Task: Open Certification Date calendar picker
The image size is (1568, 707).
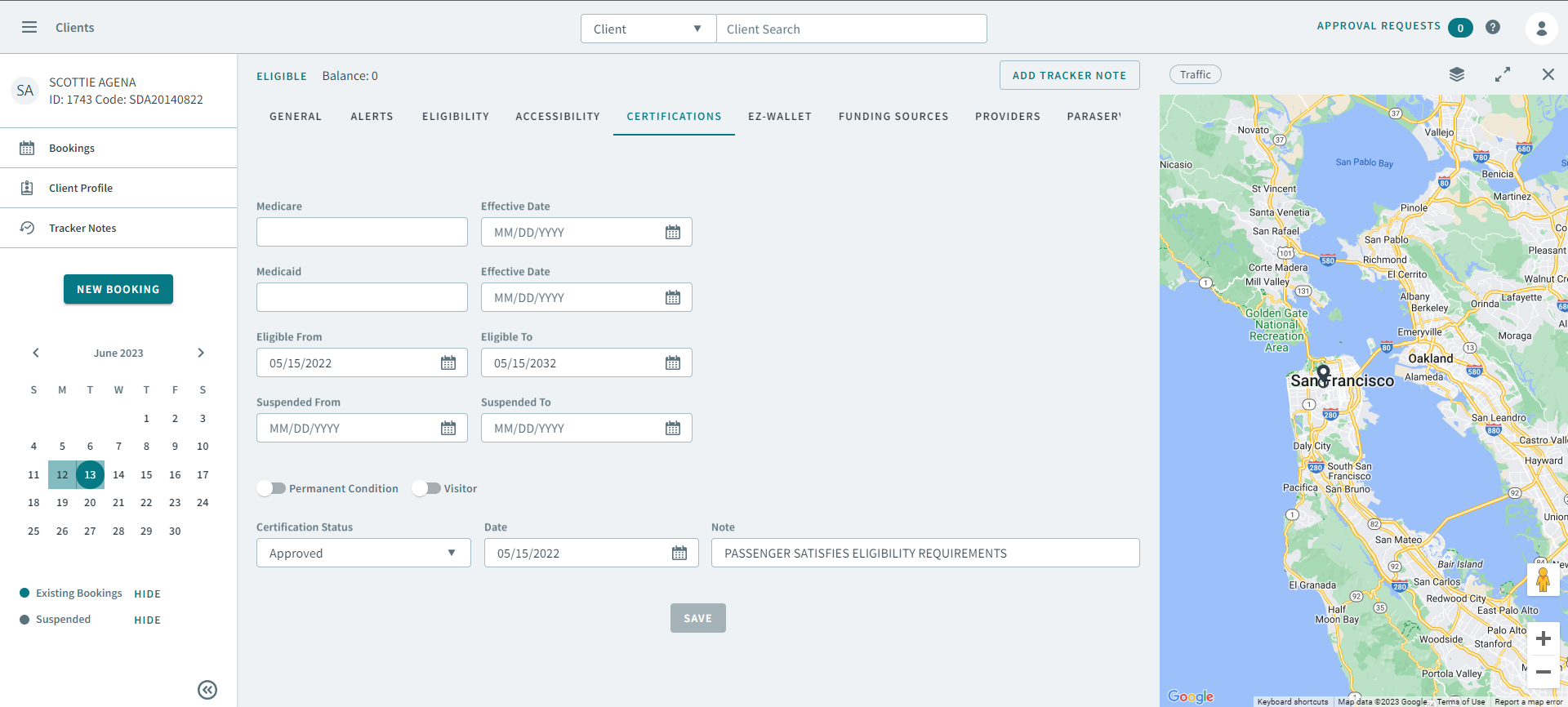Action: pos(679,554)
